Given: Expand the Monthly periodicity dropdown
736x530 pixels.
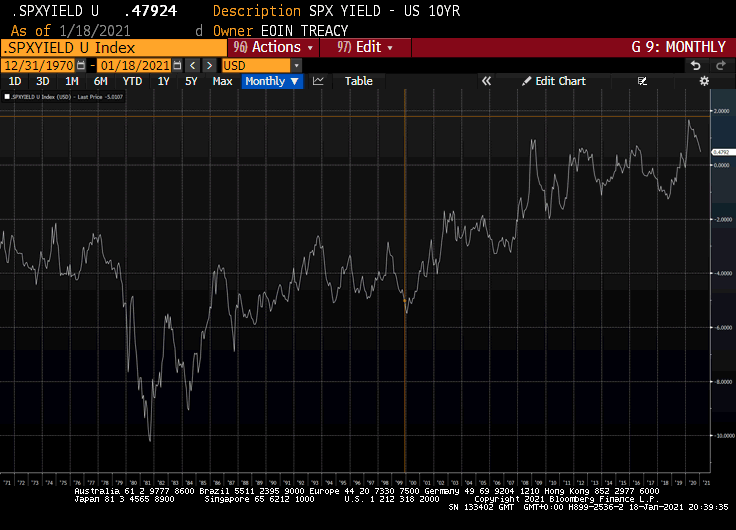Looking at the screenshot, I should (x=272, y=81).
